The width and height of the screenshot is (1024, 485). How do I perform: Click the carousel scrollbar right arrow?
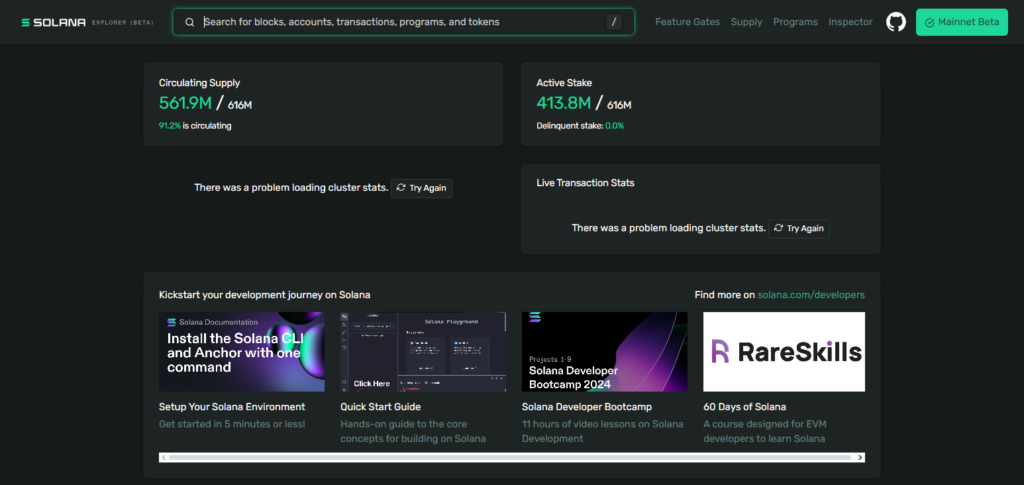[861, 458]
